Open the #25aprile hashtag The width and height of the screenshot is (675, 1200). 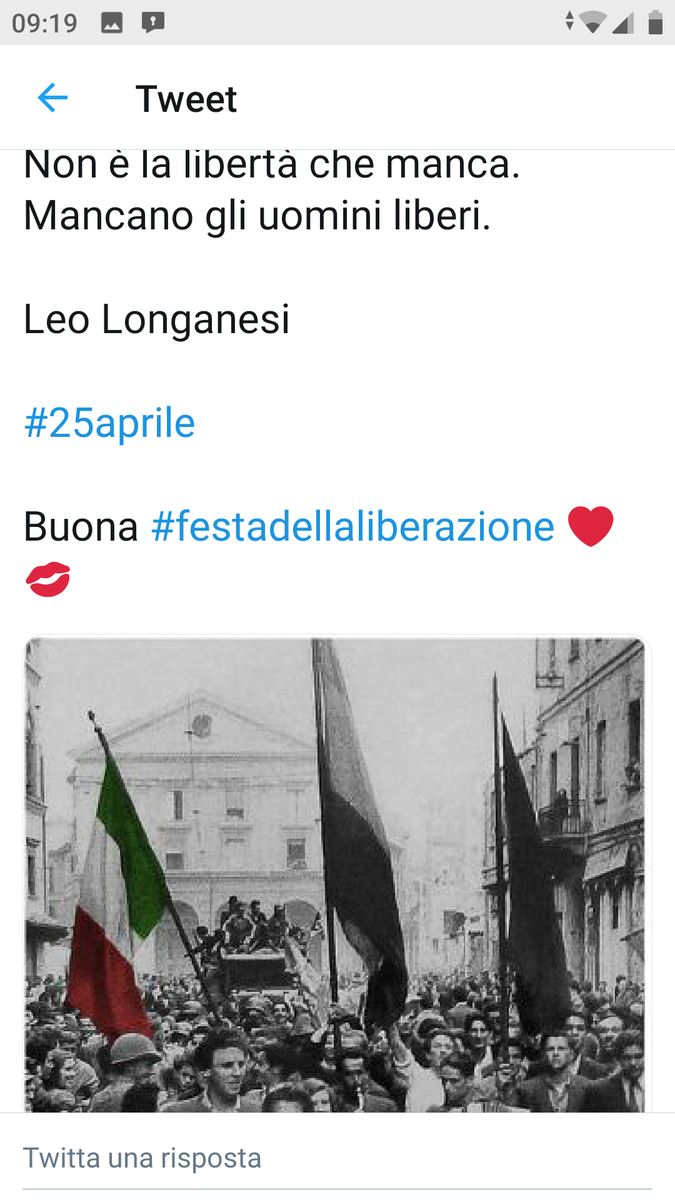[x=109, y=423]
